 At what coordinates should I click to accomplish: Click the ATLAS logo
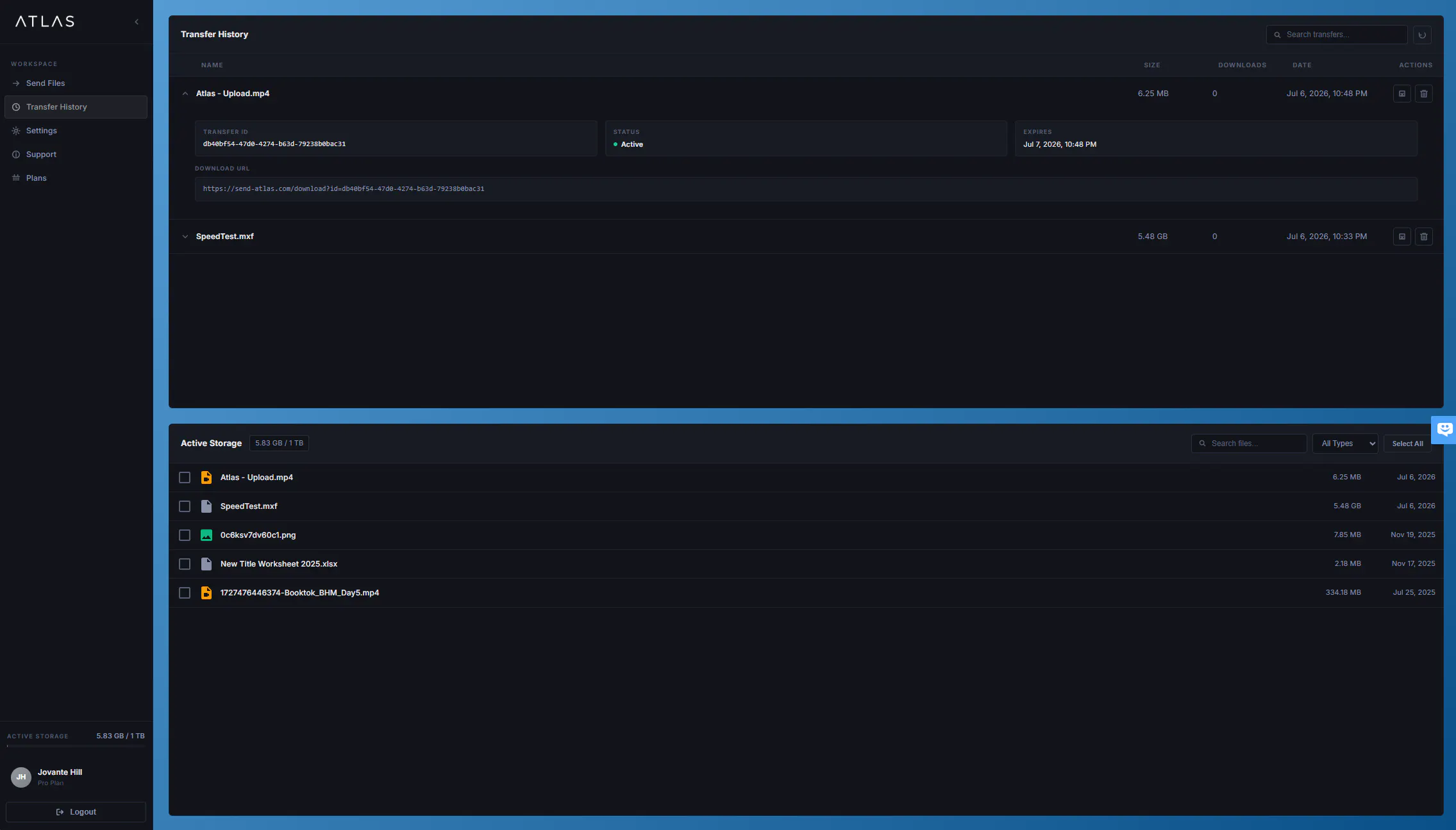tap(45, 22)
